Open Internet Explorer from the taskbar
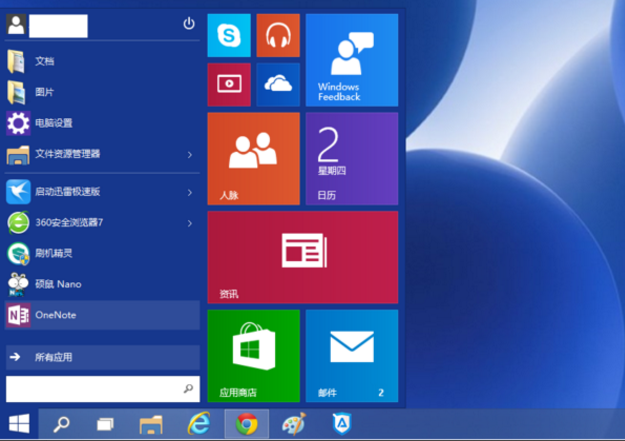Viewport: 625px width, 441px height. pos(200,425)
